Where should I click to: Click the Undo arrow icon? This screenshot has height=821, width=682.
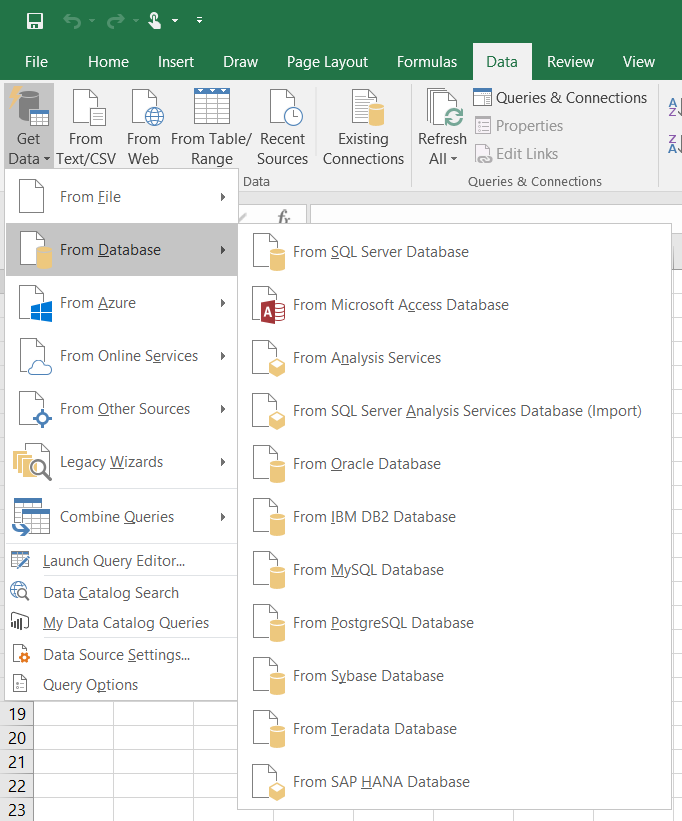[x=72, y=21]
